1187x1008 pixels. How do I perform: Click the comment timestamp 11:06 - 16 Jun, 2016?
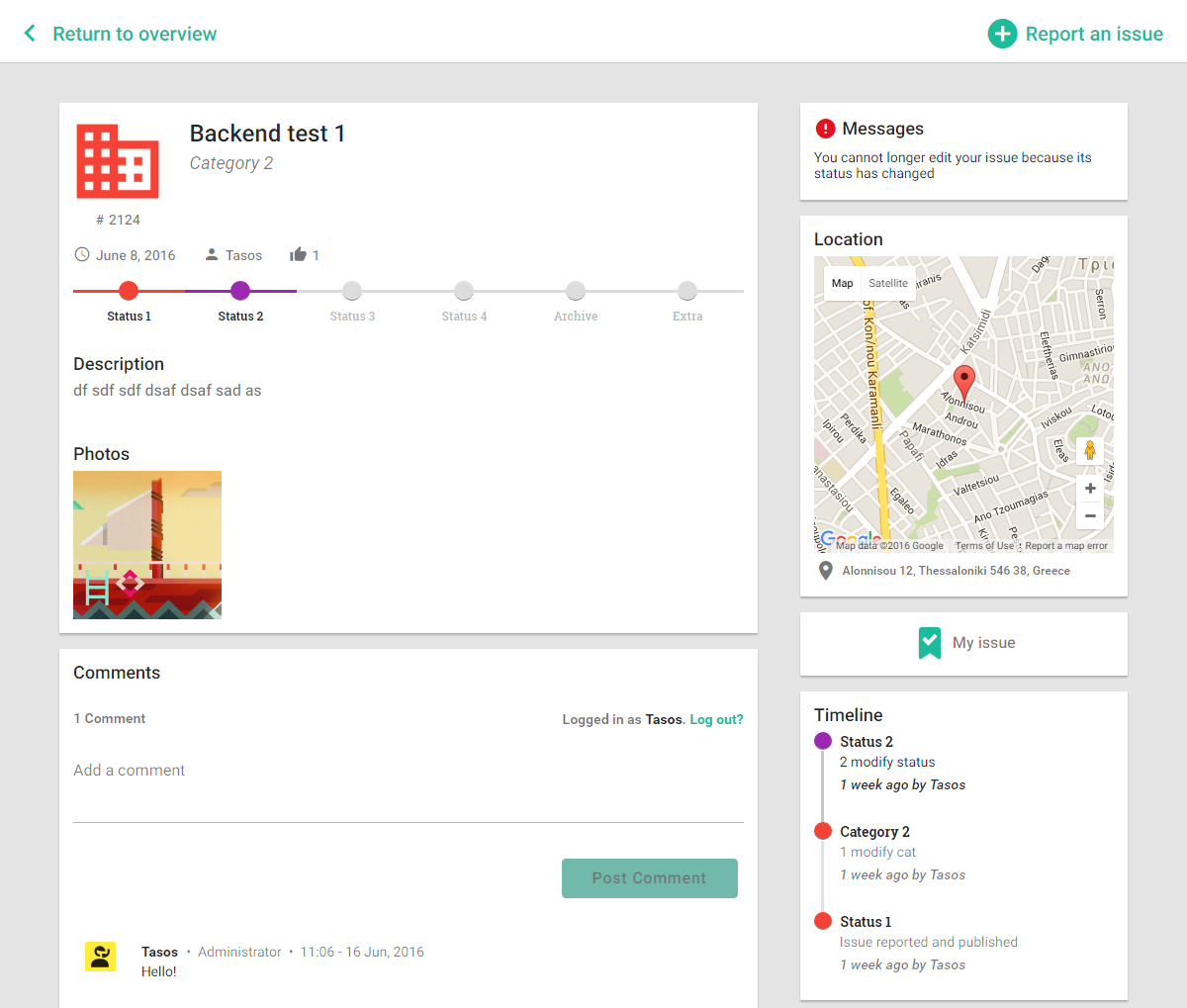[x=362, y=952]
